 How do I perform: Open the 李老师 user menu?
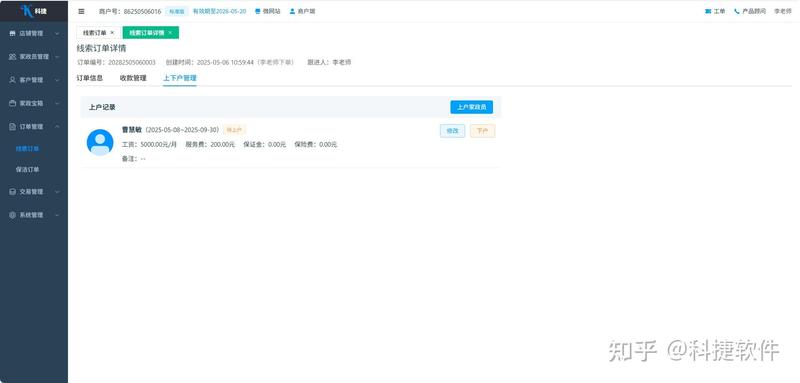coord(783,11)
